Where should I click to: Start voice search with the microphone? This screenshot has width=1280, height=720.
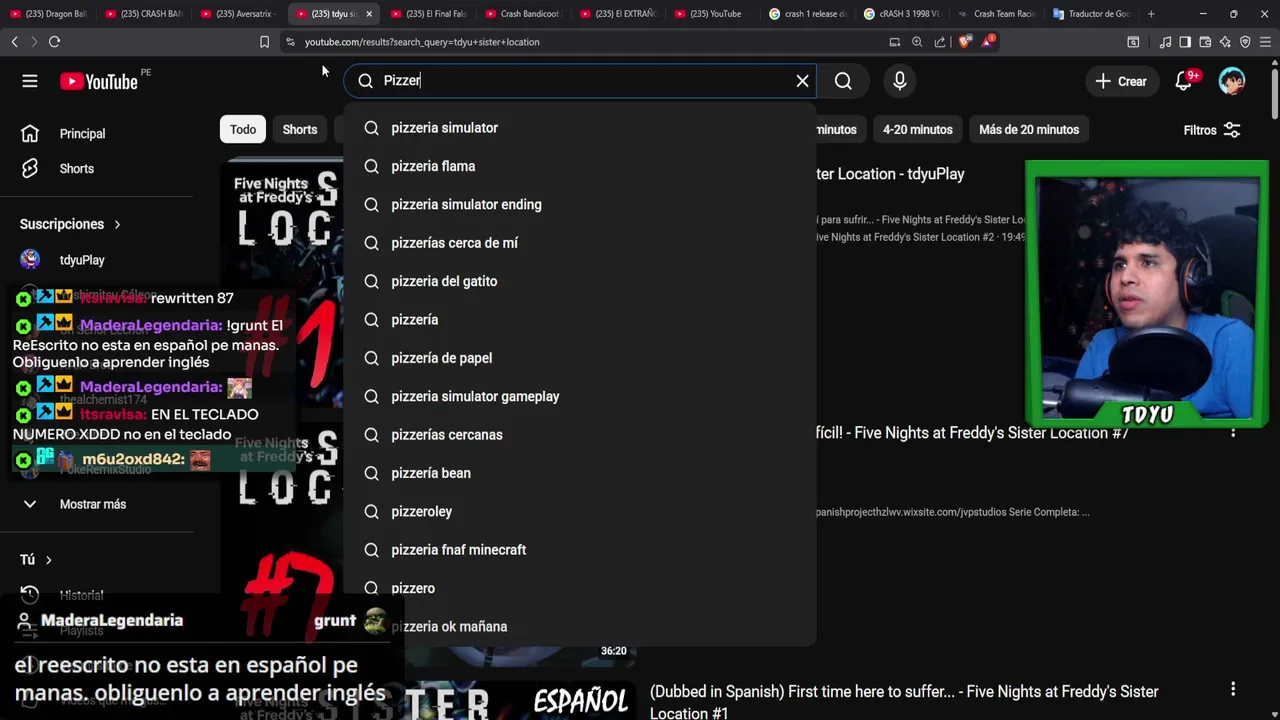point(900,81)
